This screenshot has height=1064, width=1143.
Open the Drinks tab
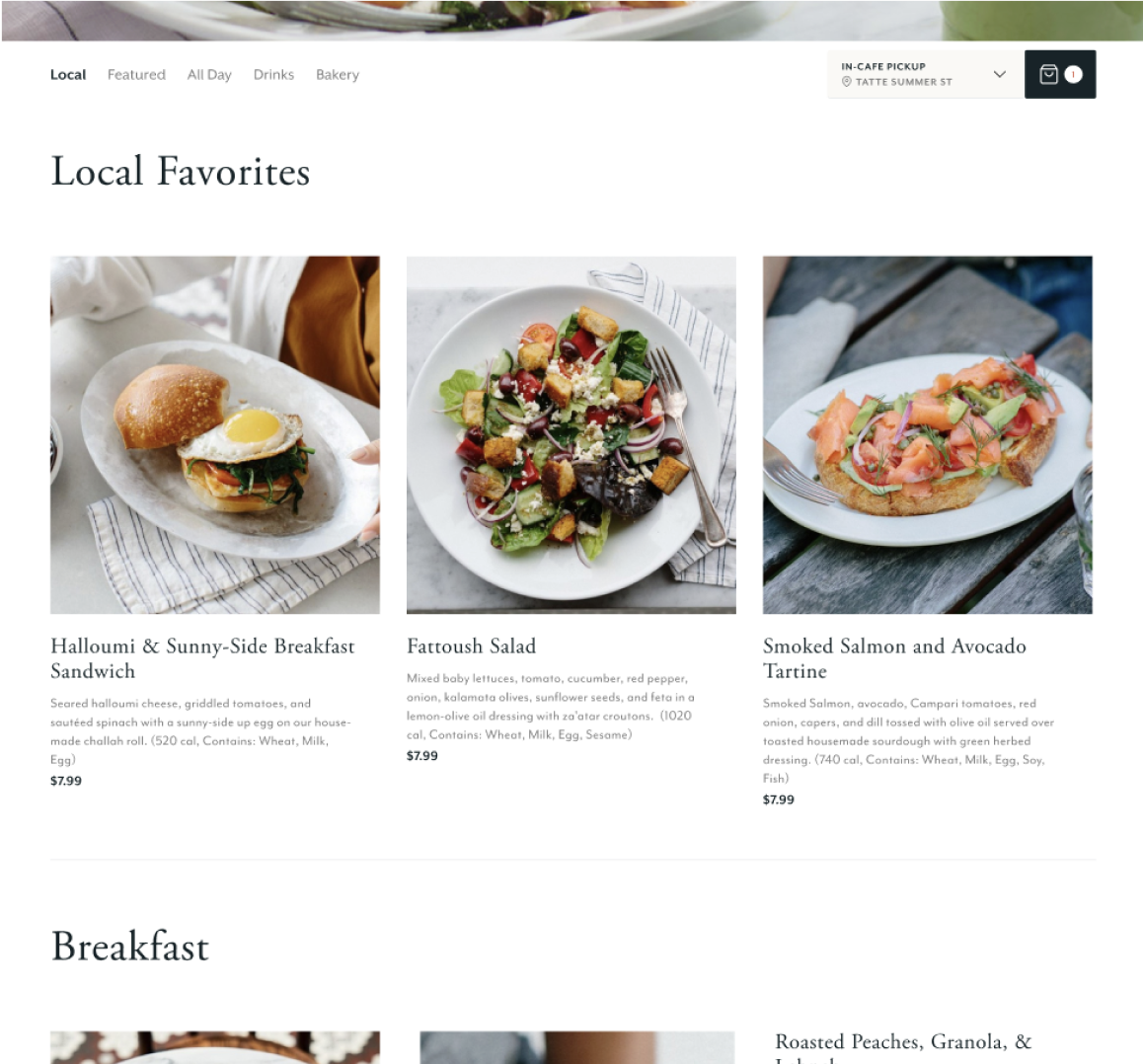[273, 74]
